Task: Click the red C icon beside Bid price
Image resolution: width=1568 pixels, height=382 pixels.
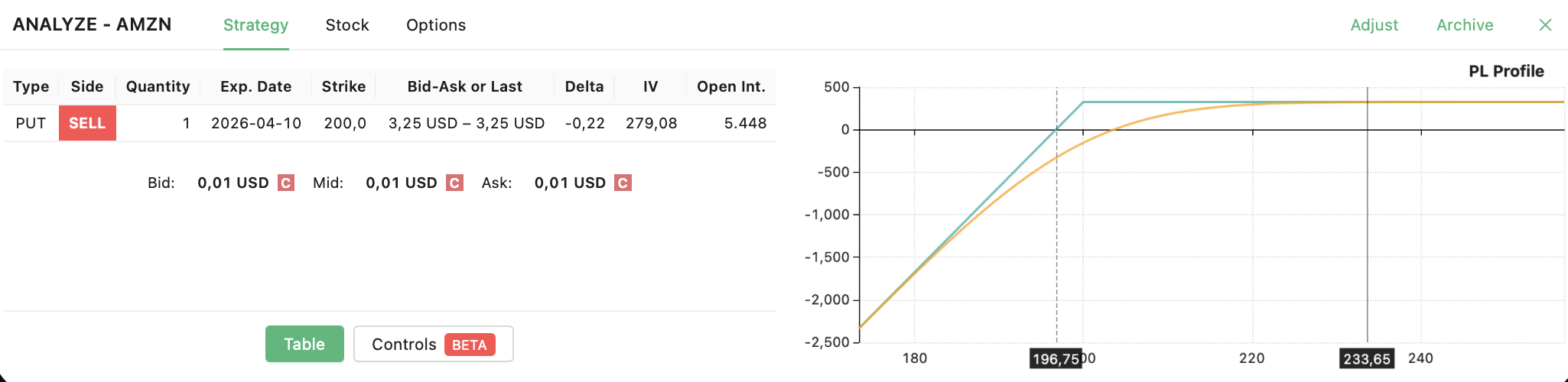Action: pyautogui.click(x=286, y=183)
